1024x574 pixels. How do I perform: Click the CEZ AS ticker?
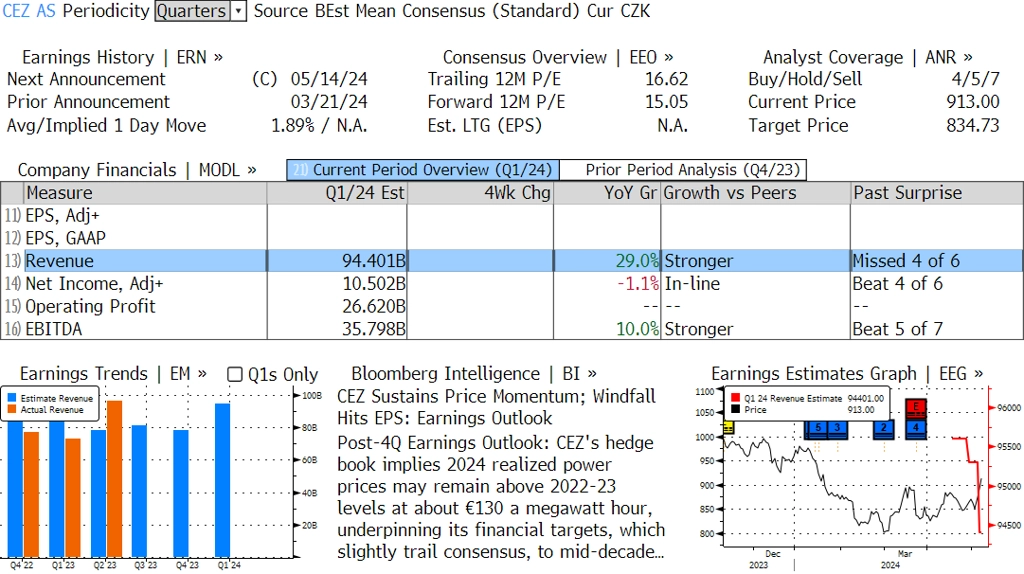coord(29,11)
